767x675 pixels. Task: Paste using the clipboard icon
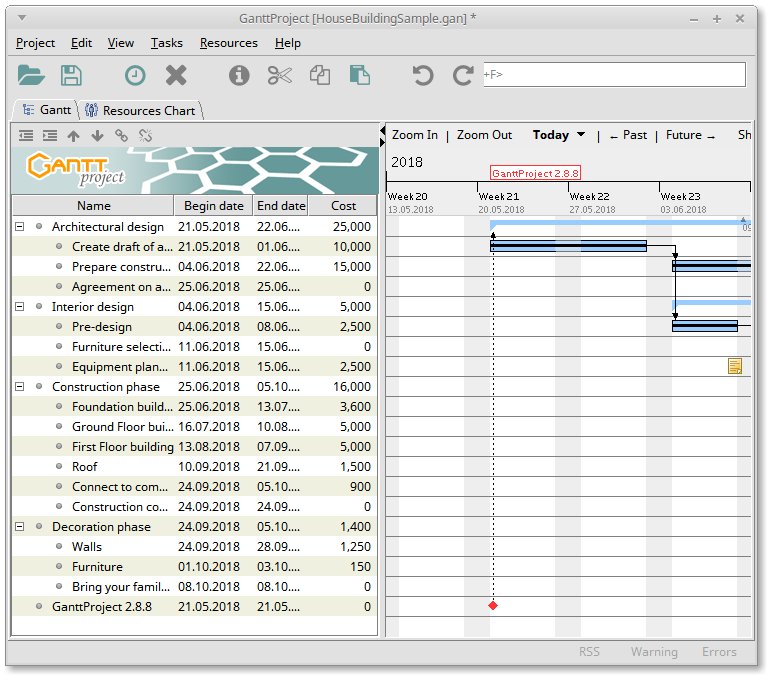point(360,76)
